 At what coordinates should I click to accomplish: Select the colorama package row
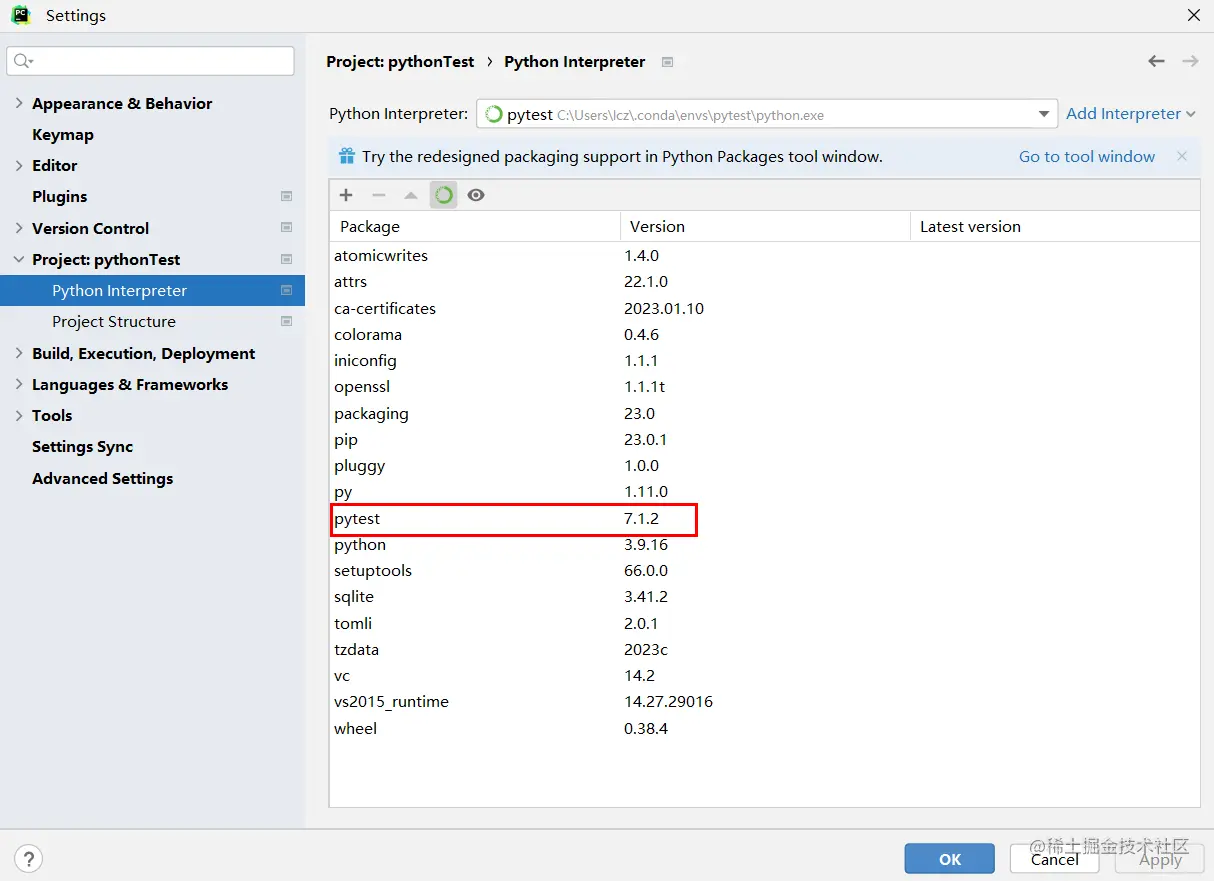coord(764,335)
